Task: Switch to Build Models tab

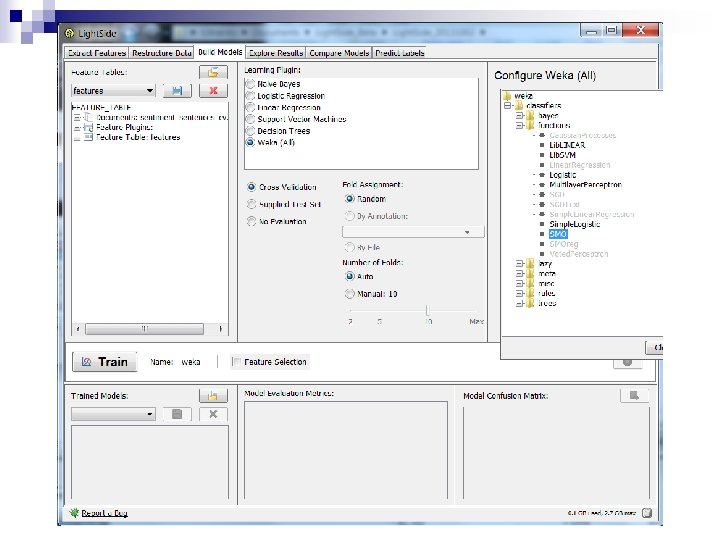Action: (x=220, y=52)
